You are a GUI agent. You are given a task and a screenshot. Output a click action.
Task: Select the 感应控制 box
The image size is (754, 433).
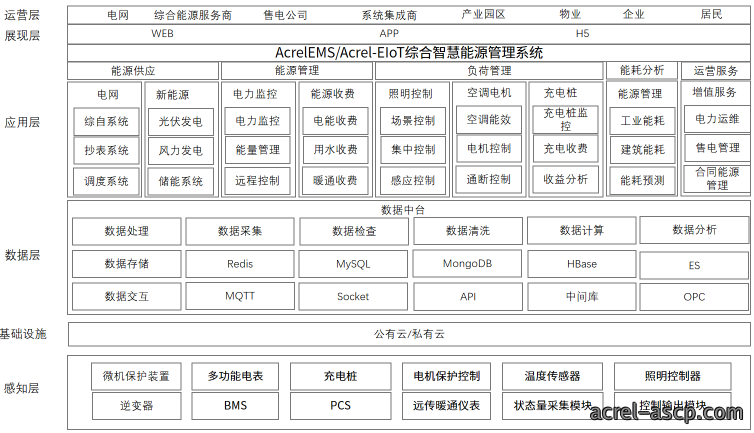pos(413,181)
